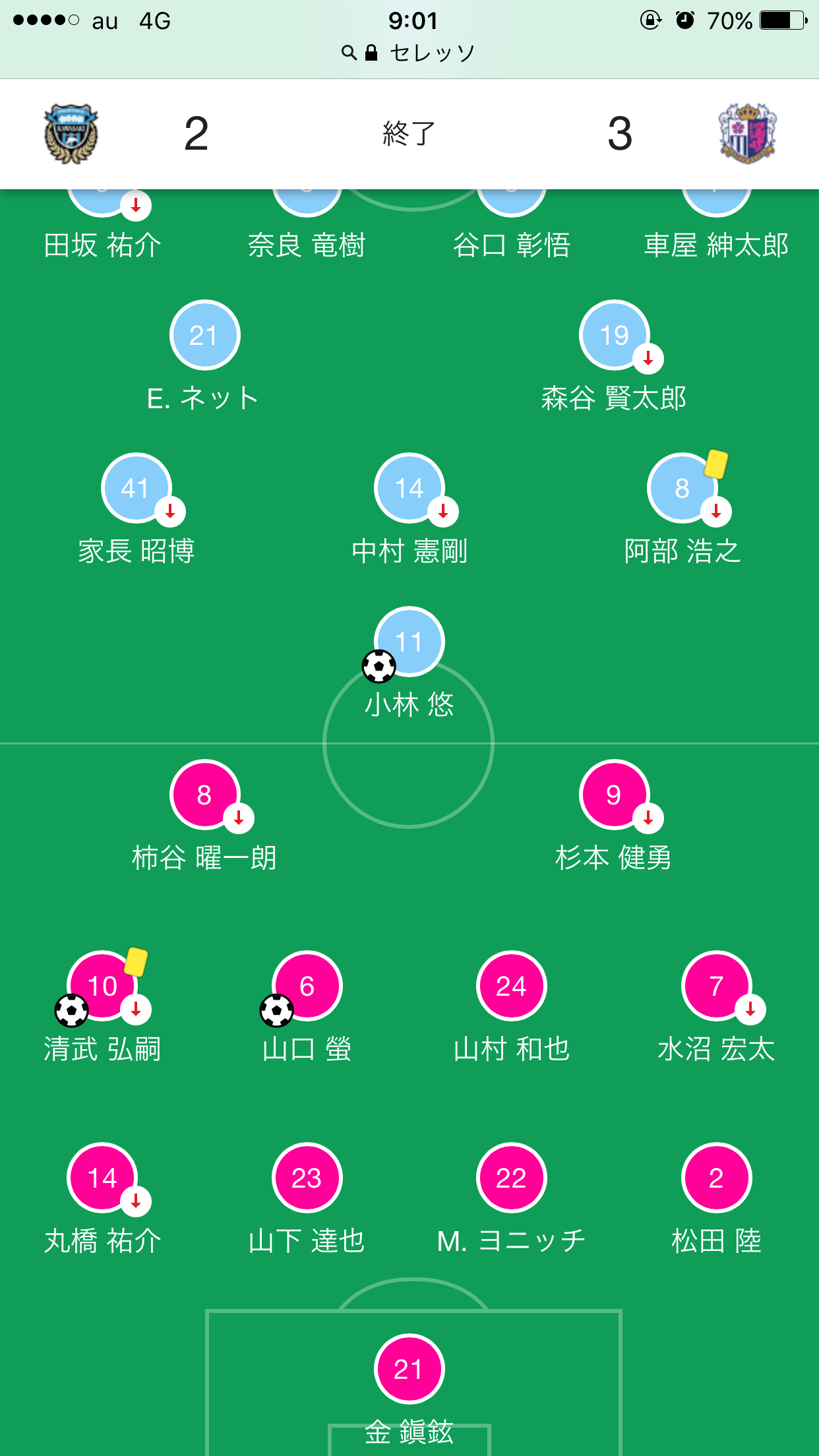819x1456 pixels.
Task: Tap the Kawasaki Frontale home team crest
Action: 71,134
